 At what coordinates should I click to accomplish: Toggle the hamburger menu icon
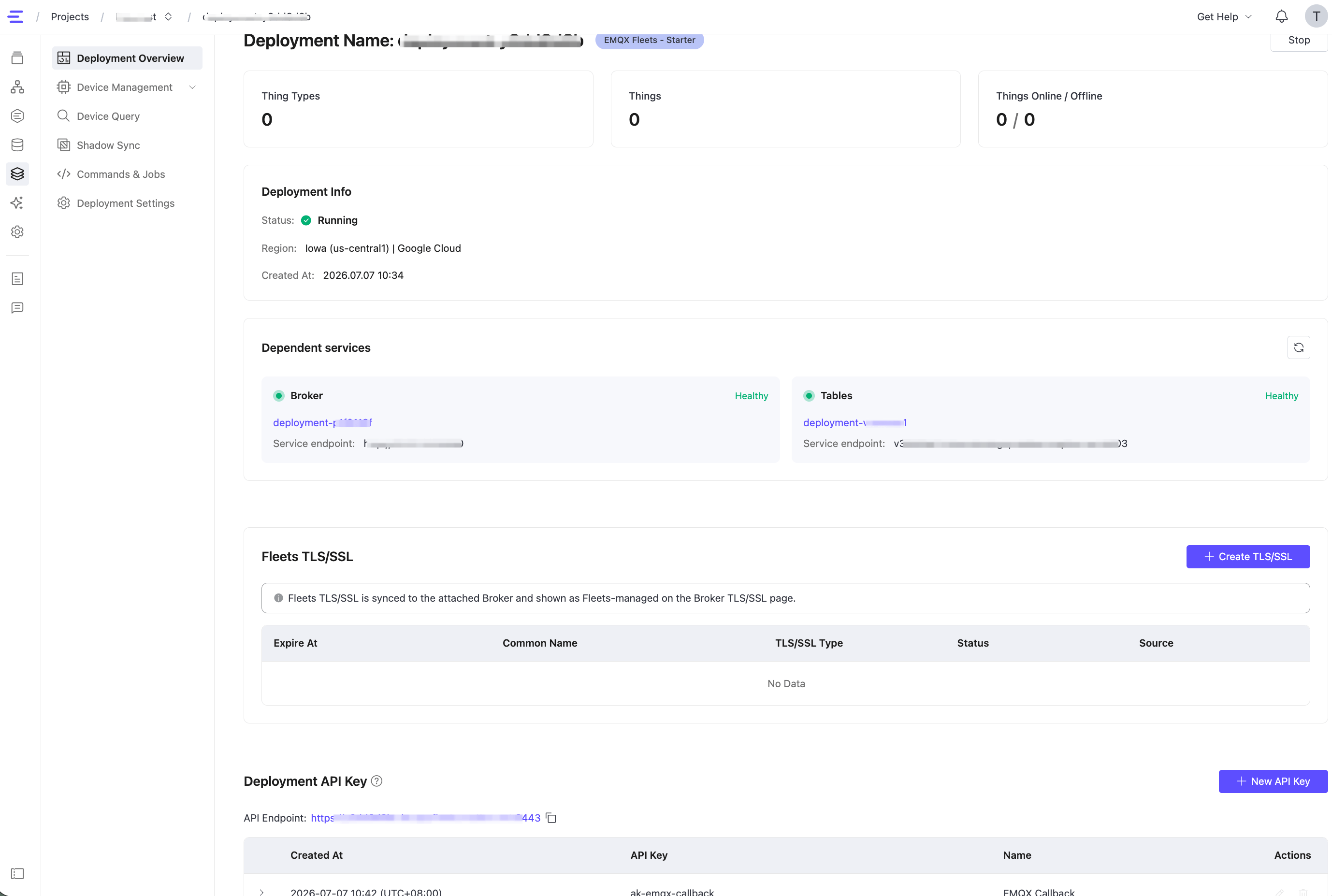click(x=15, y=16)
